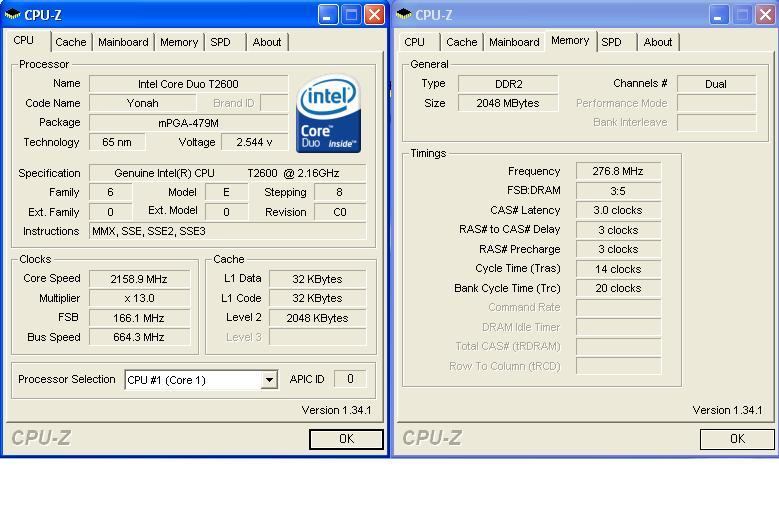Image resolution: width=779 pixels, height=512 pixels.
Task: Click the Technology value 65 nm
Action: pyautogui.click(x=117, y=142)
